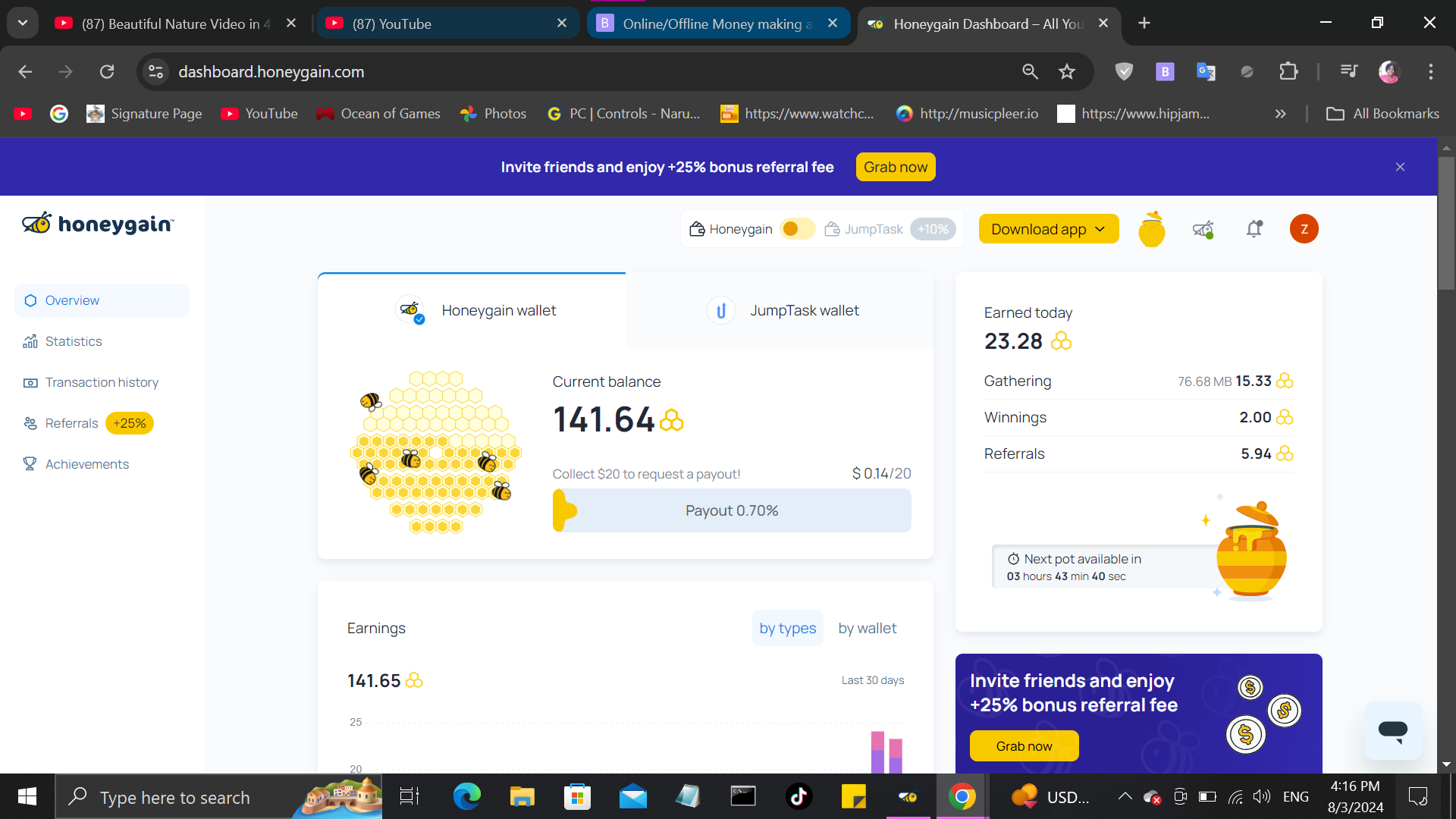The image size is (1456, 819).
Task: Open the Statistics sidebar link
Action: [x=73, y=341]
